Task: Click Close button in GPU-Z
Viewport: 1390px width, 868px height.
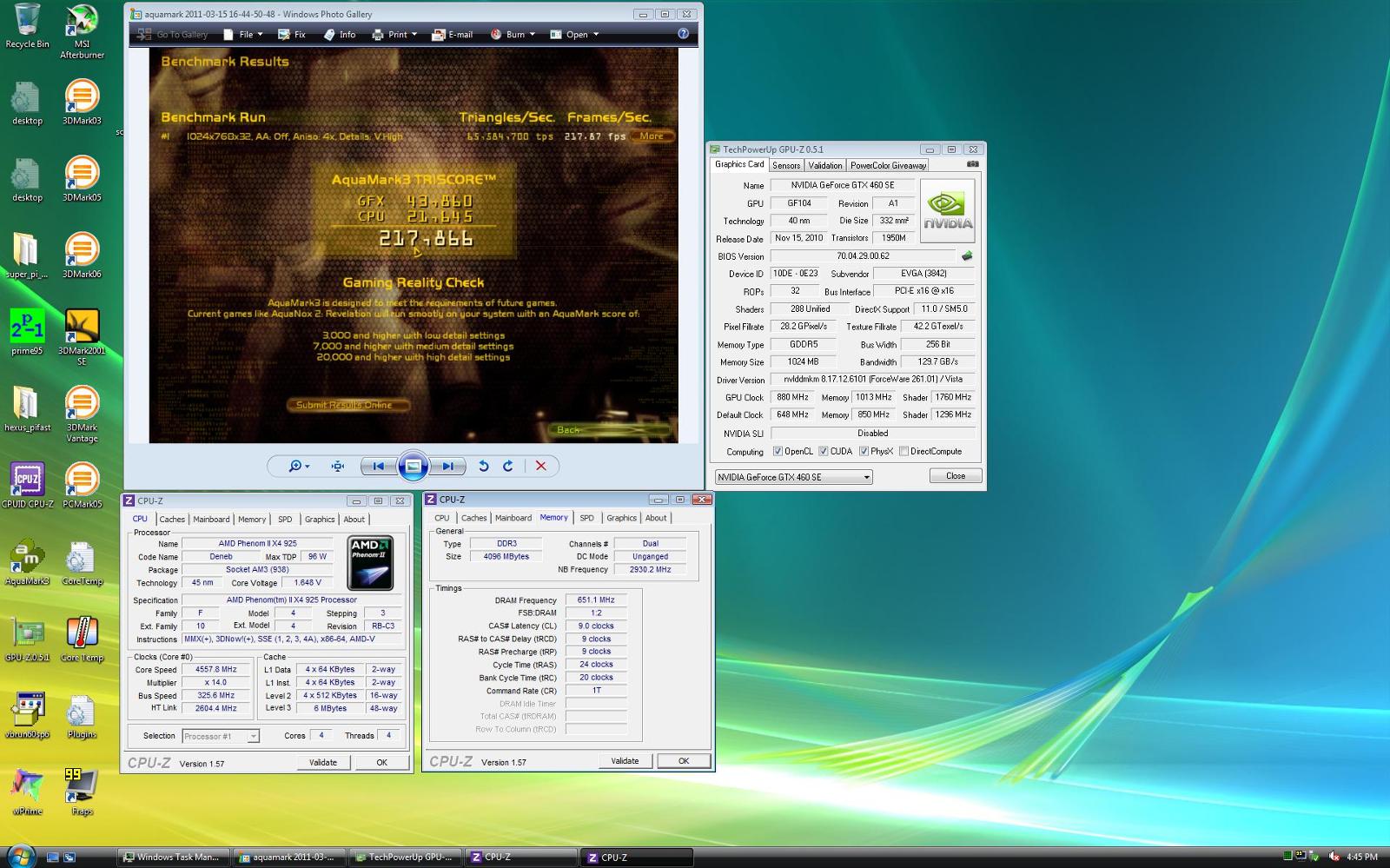Action: (x=956, y=476)
